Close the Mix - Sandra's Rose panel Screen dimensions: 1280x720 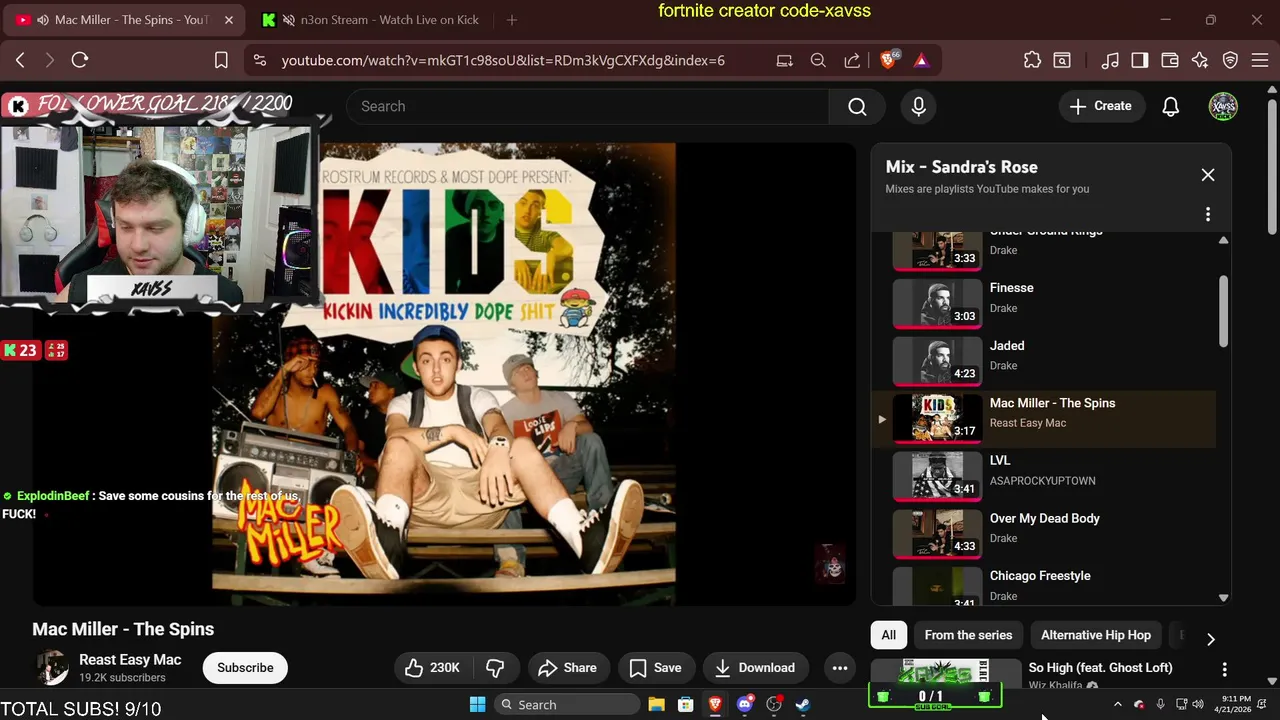(1208, 175)
